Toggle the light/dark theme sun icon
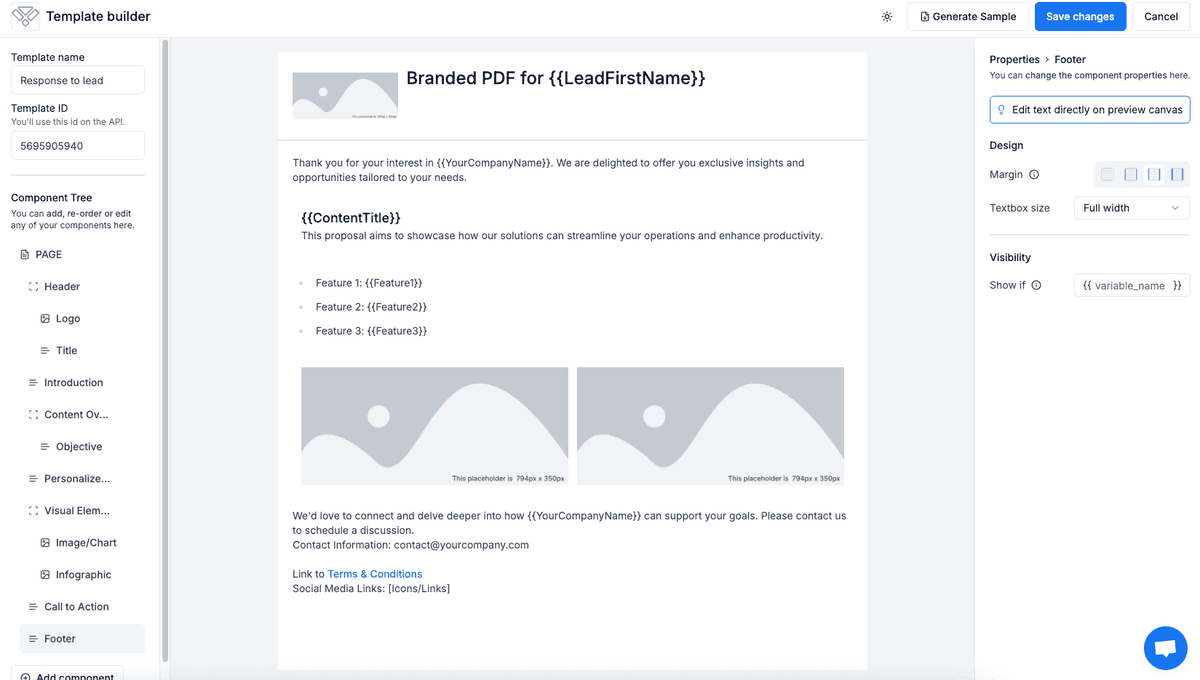Viewport: 1200px width, 680px height. (887, 17)
